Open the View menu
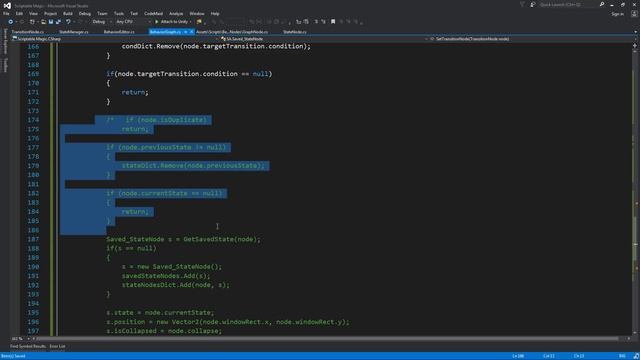 [33, 14]
